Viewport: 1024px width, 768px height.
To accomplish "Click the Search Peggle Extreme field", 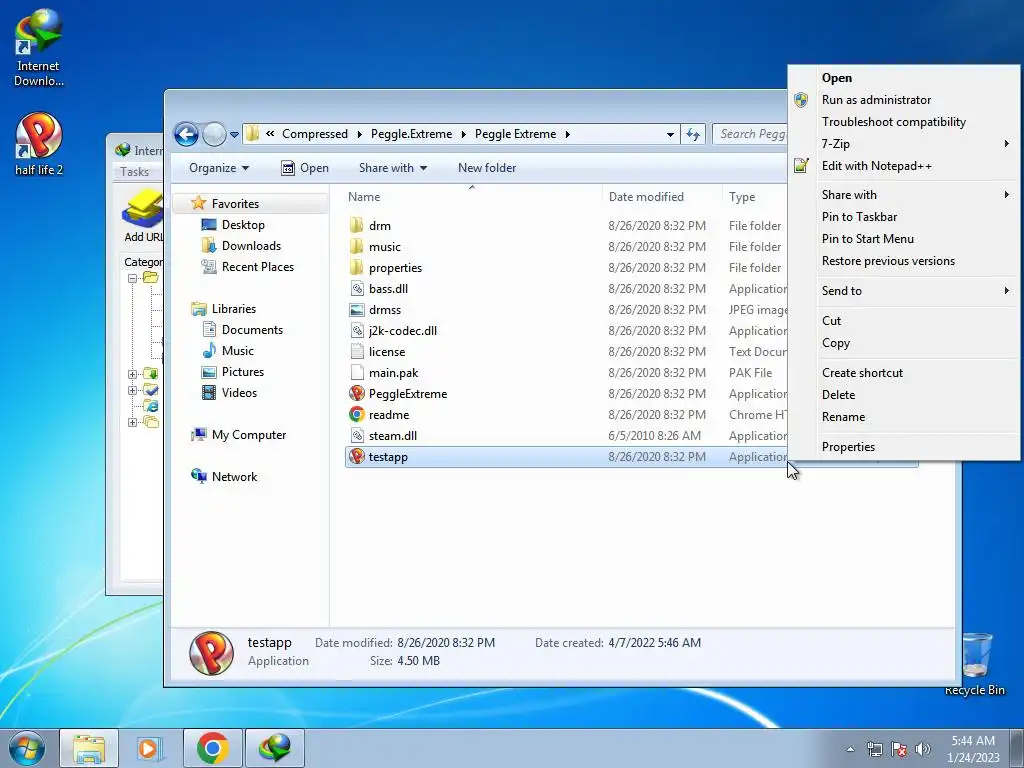I will click(x=751, y=134).
